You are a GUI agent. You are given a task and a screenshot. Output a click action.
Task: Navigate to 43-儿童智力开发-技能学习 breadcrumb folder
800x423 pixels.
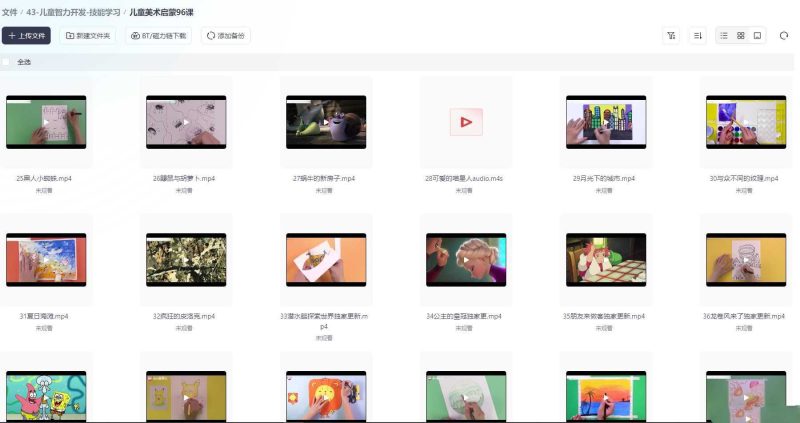73,11
